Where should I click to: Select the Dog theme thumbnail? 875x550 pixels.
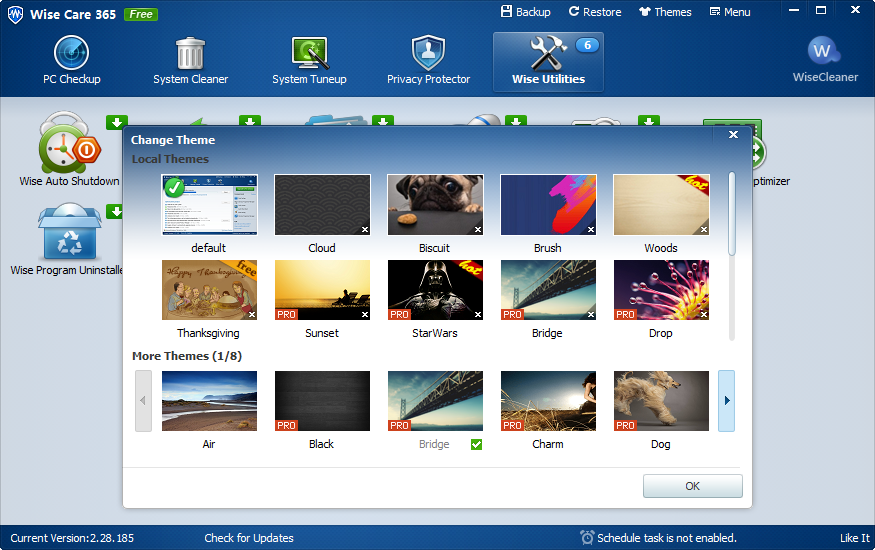[x=661, y=401]
